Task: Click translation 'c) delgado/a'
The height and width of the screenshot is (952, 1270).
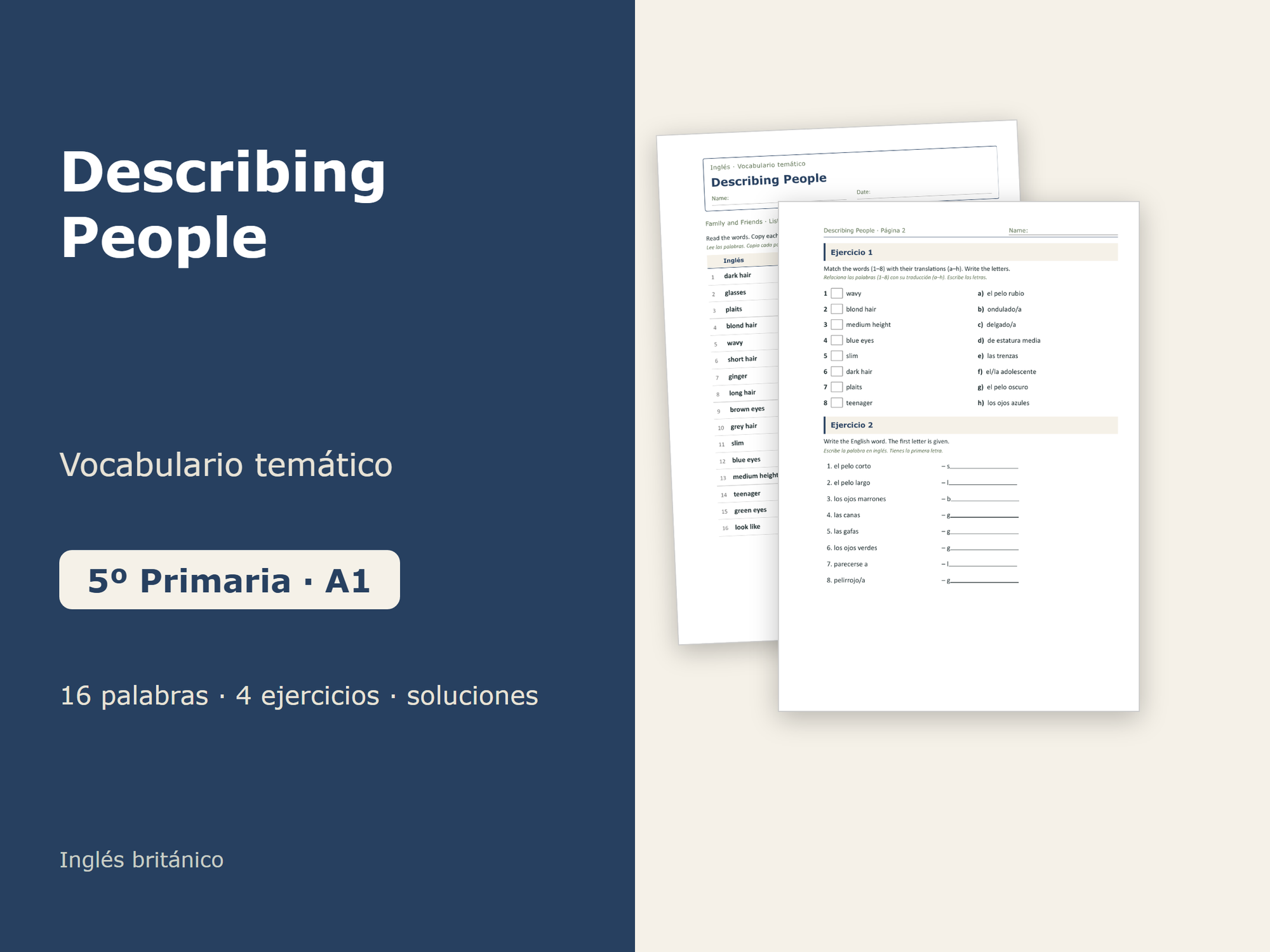Action: coord(997,324)
